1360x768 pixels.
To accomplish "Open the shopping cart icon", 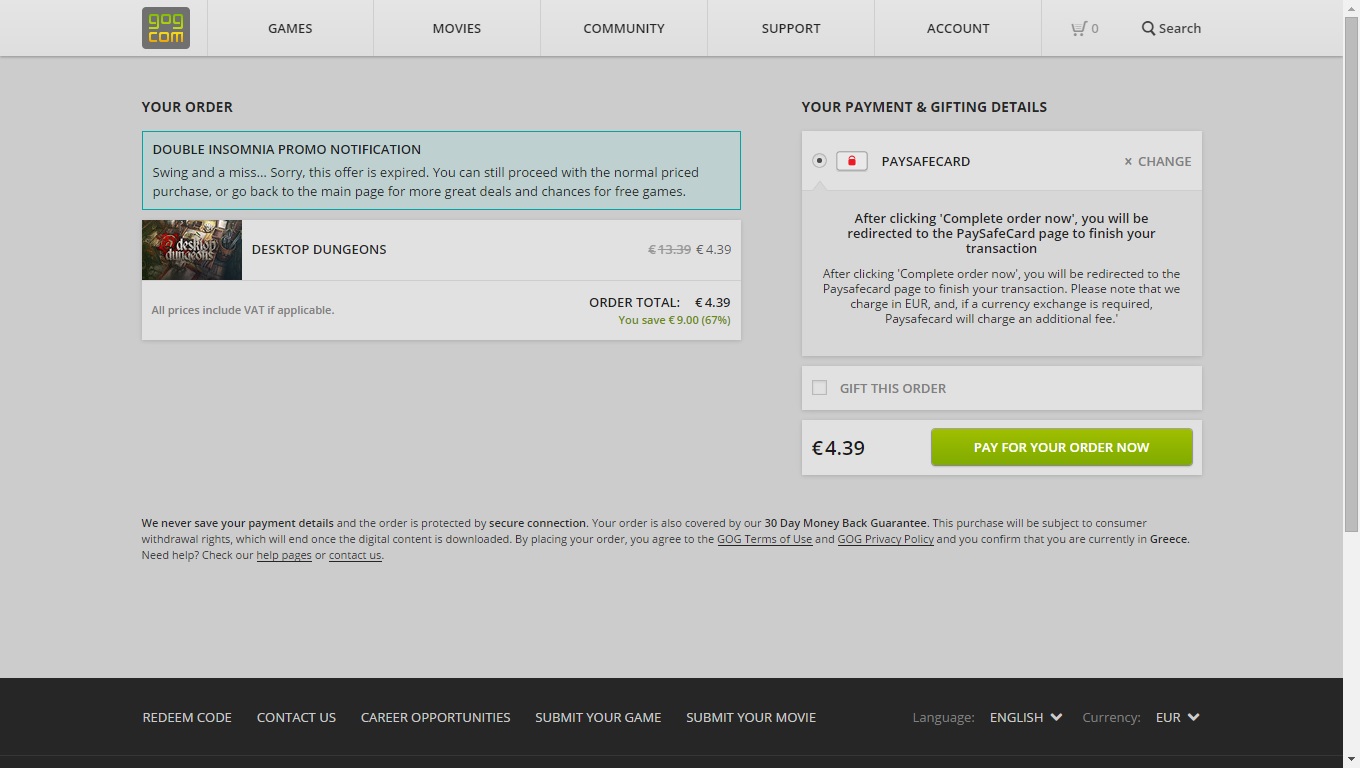I will [1078, 28].
